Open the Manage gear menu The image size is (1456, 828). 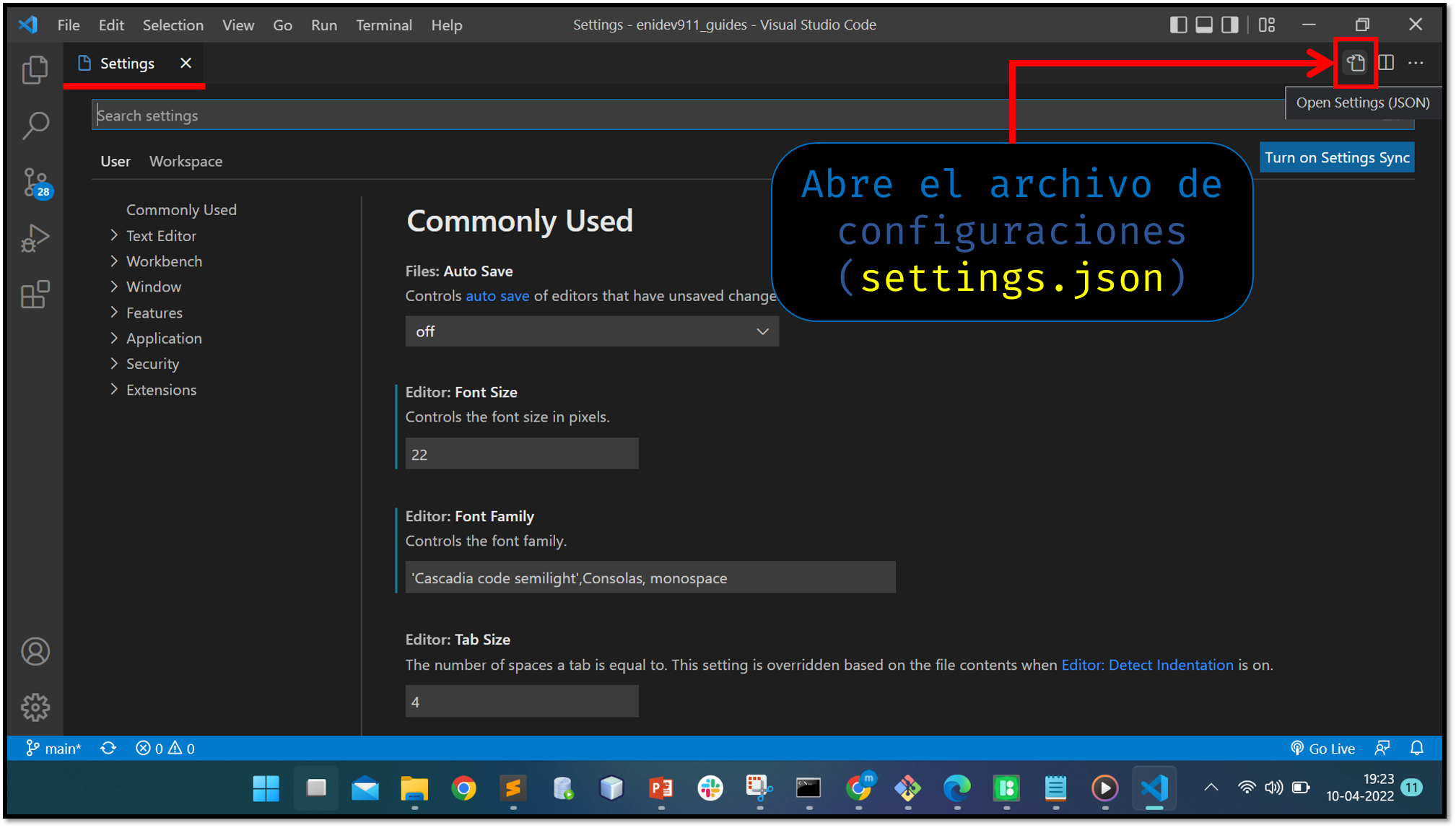pyautogui.click(x=35, y=707)
